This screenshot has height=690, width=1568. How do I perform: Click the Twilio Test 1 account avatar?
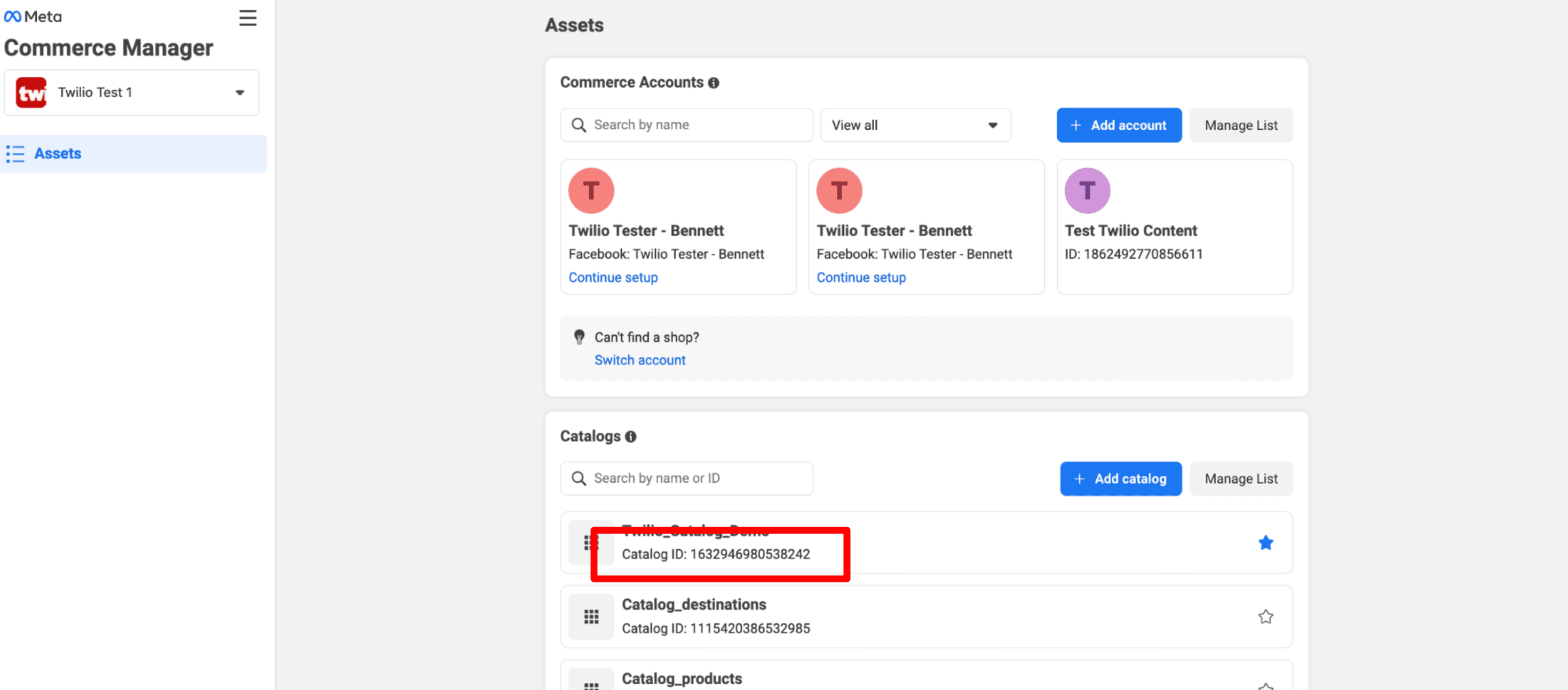click(x=30, y=92)
